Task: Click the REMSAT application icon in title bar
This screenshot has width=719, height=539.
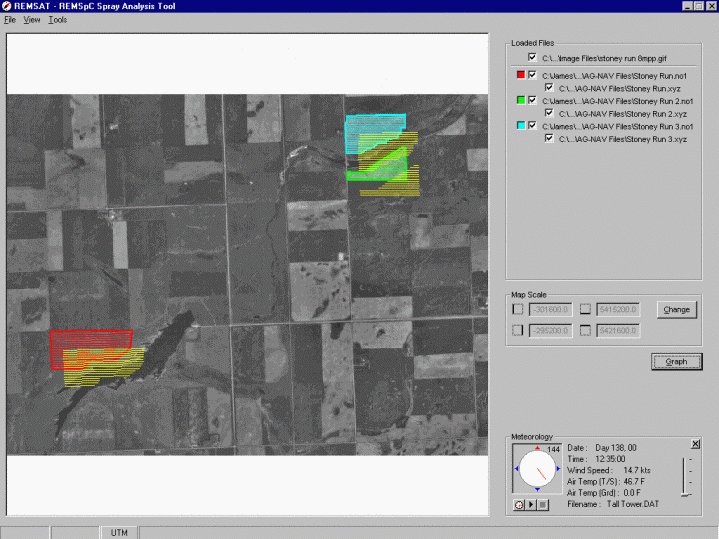Action: coord(7,6)
